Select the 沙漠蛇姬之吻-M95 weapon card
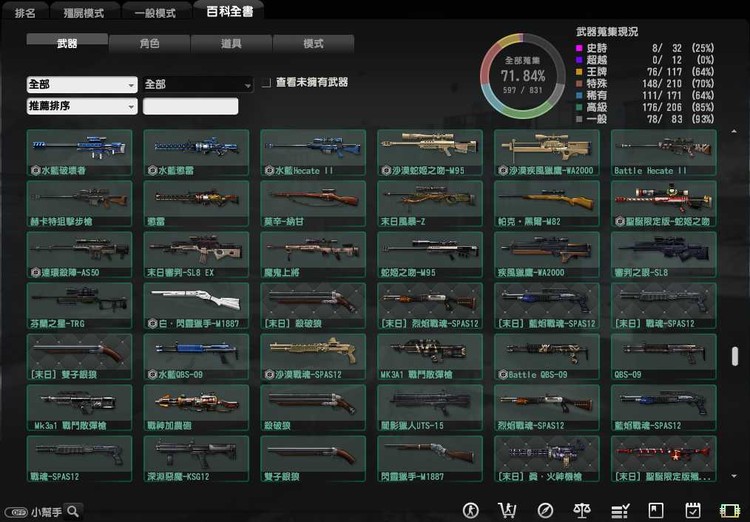 click(430, 153)
